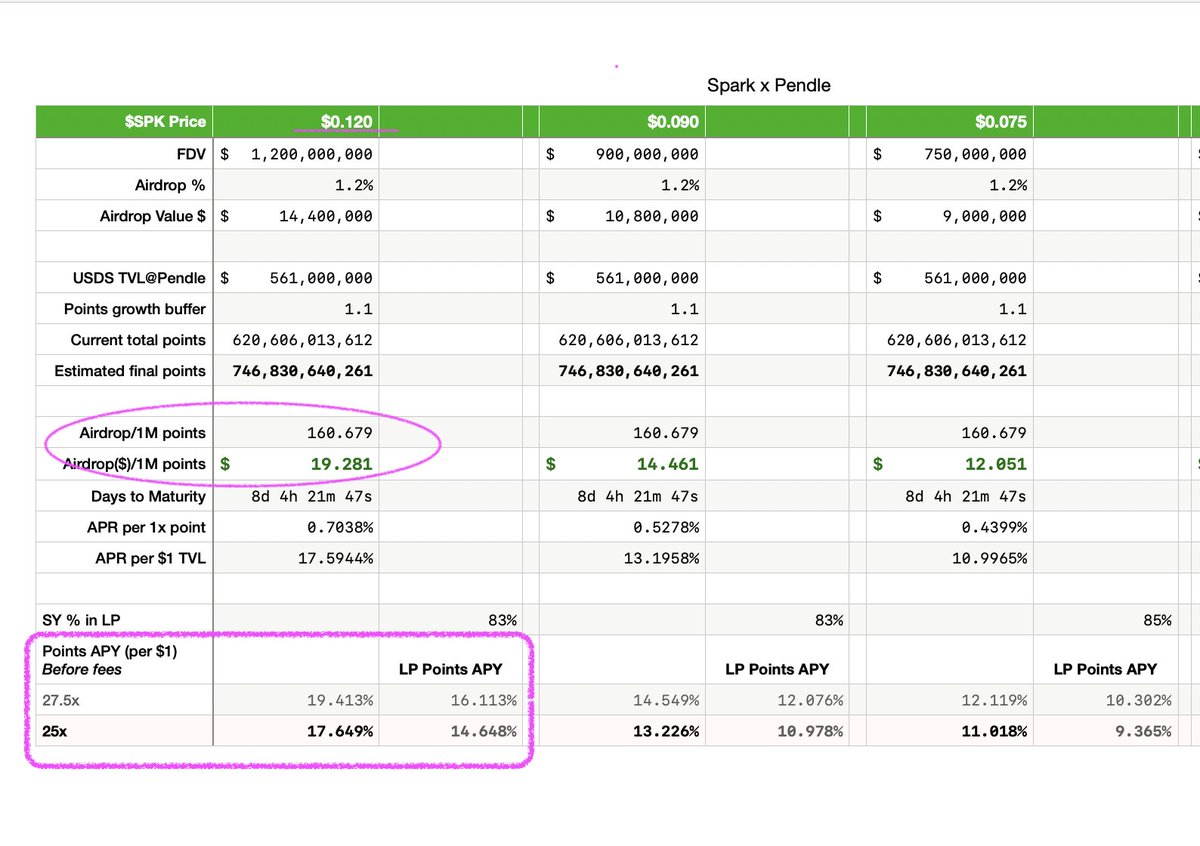Image resolution: width=1200 pixels, height=846 pixels.
Task: Click the "Airdrop Value $" row label
Action: point(153,216)
